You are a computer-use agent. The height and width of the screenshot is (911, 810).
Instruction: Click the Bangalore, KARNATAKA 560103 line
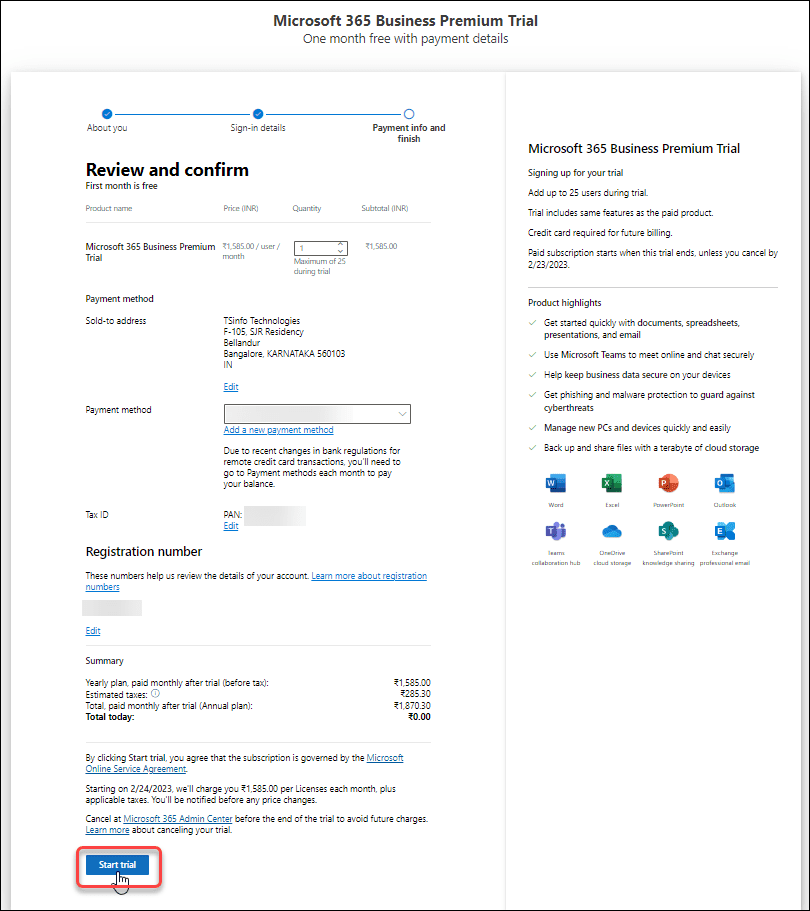point(284,354)
